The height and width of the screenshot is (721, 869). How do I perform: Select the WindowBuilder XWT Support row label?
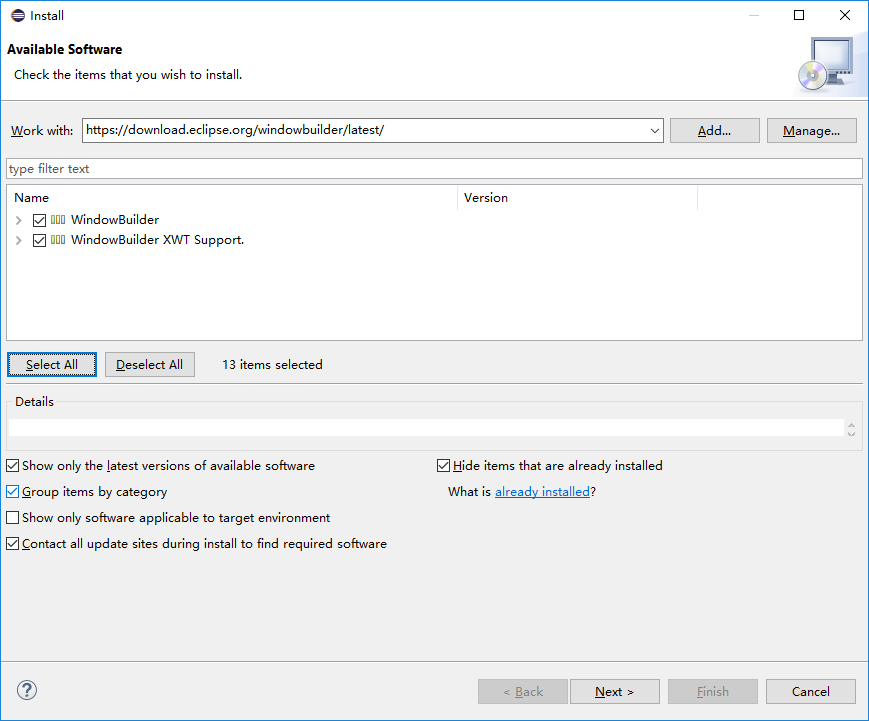[x=157, y=239]
